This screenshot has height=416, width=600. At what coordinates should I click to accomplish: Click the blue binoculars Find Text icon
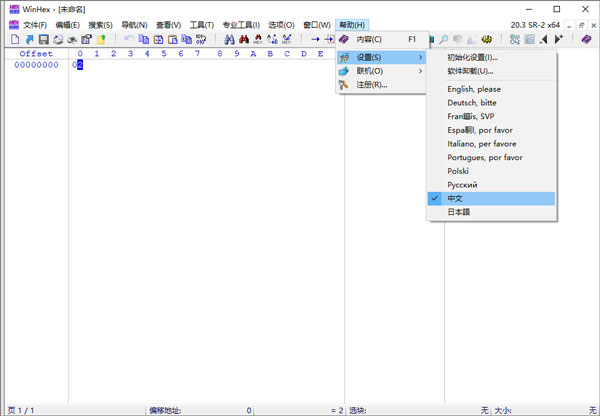[229, 39]
